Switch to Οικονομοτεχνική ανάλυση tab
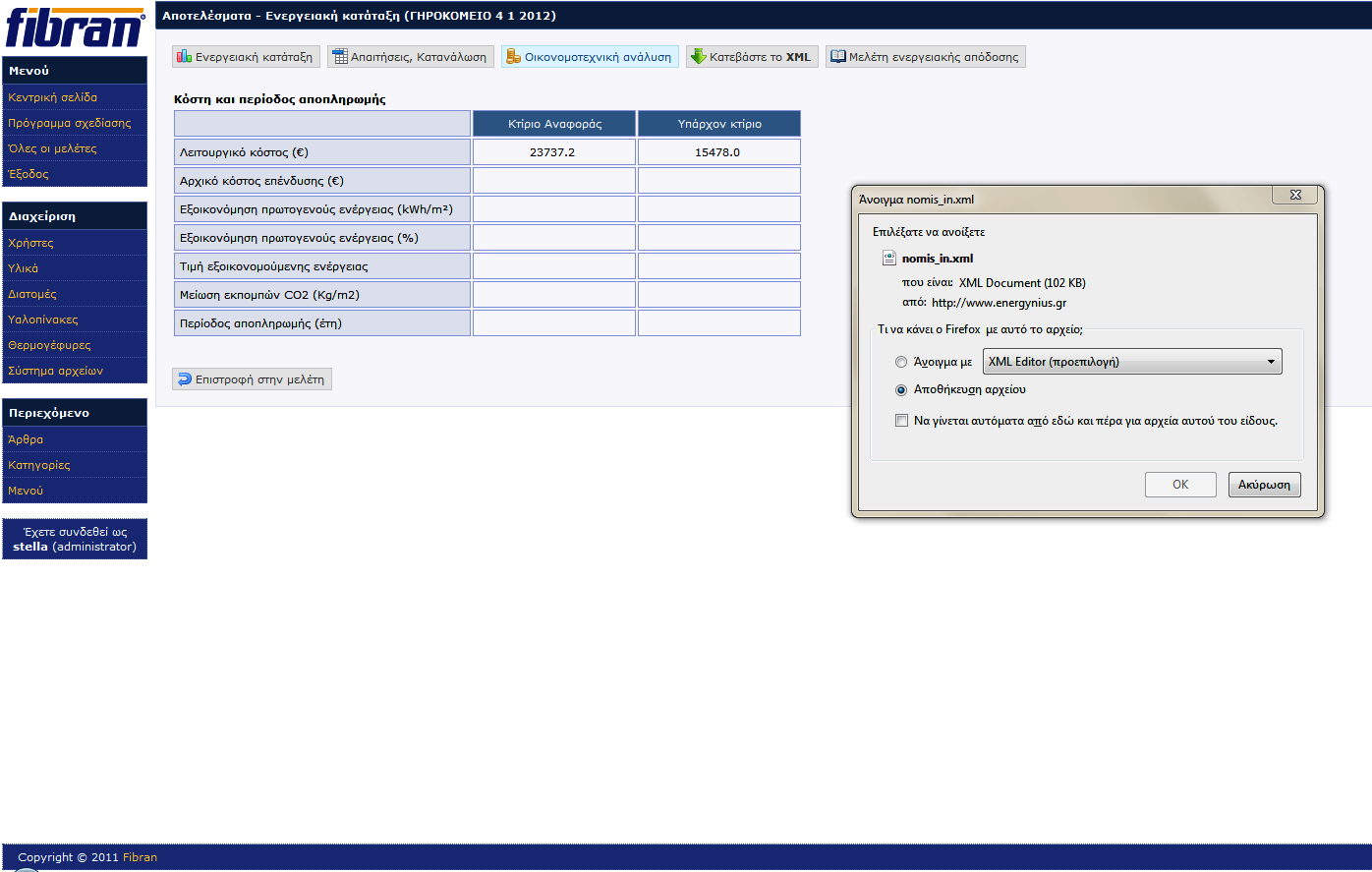The height and width of the screenshot is (872, 1372). tap(590, 57)
